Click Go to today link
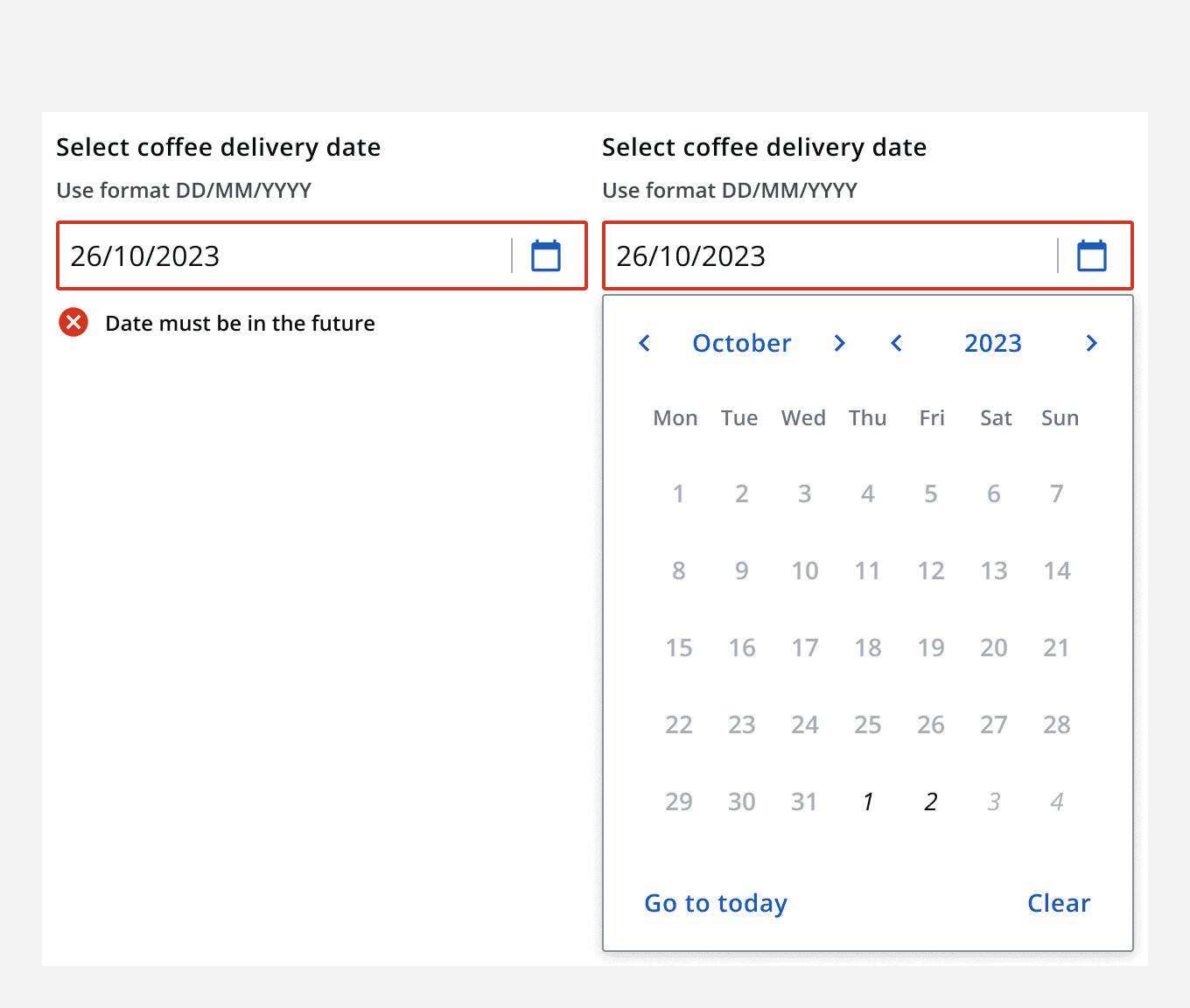1190x1008 pixels. (x=715, y=903)
